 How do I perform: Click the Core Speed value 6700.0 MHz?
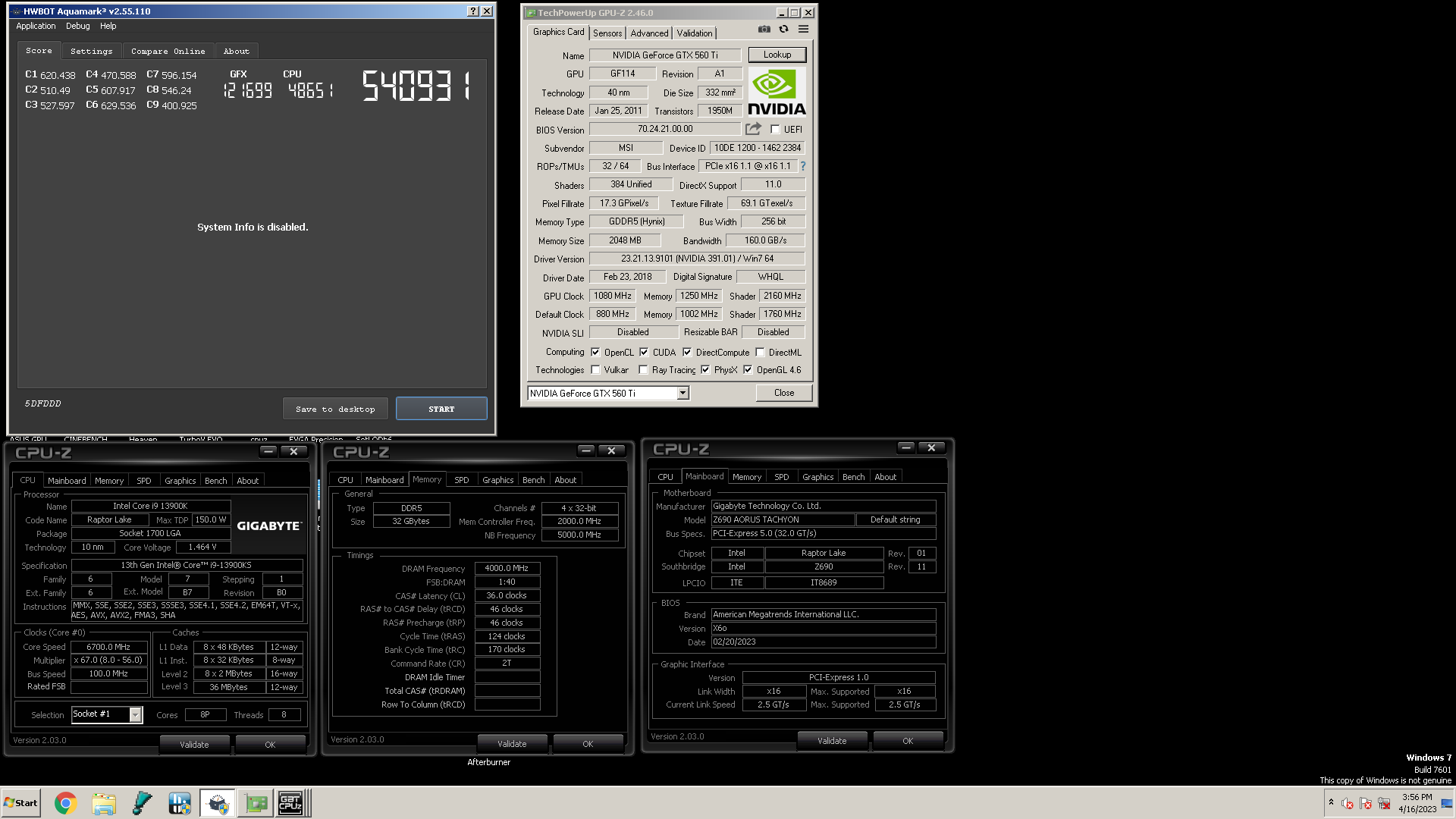(109, 647)
